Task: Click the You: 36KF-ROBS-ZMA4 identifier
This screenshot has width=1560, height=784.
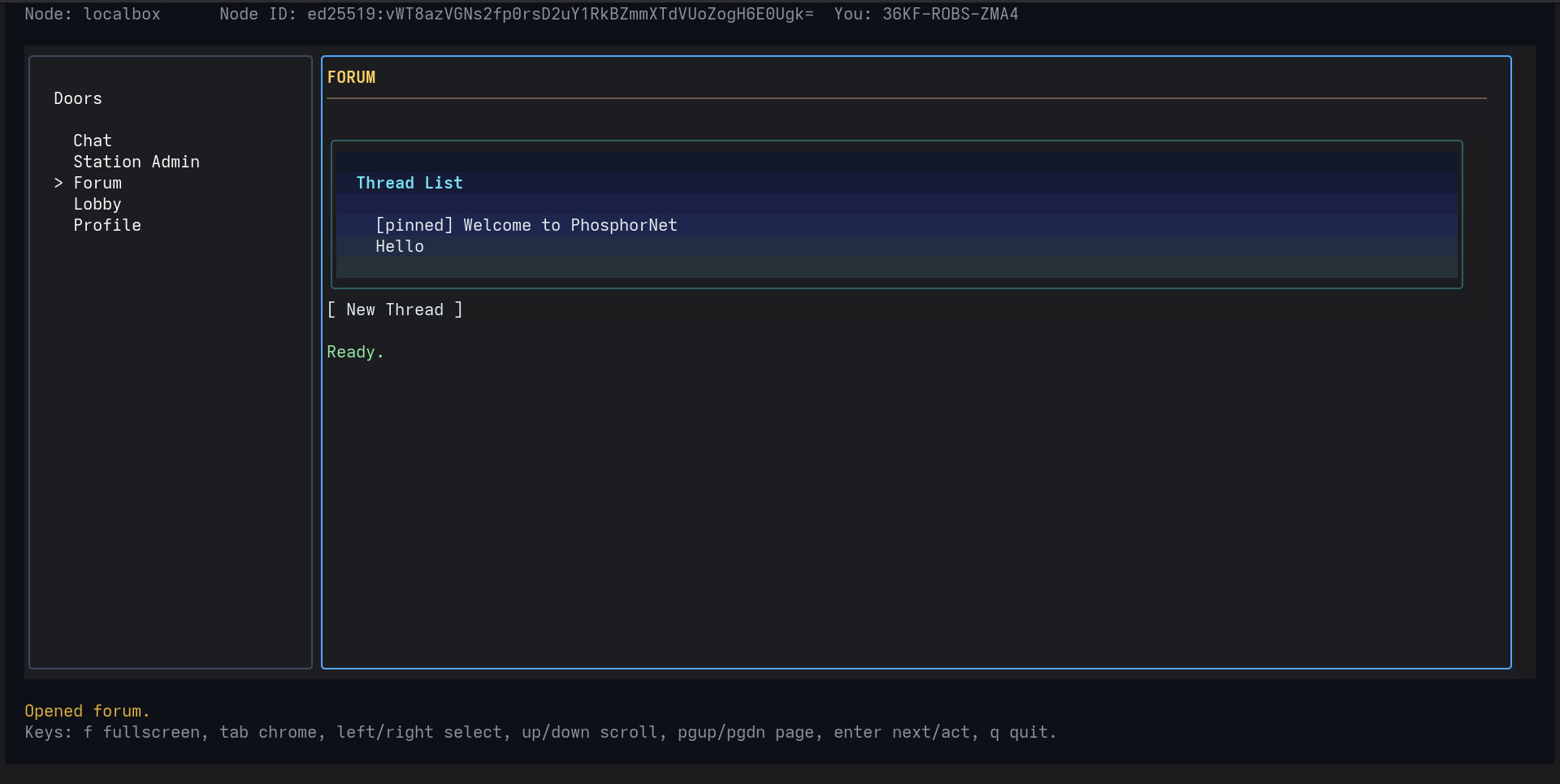Action: pos(926,14)
